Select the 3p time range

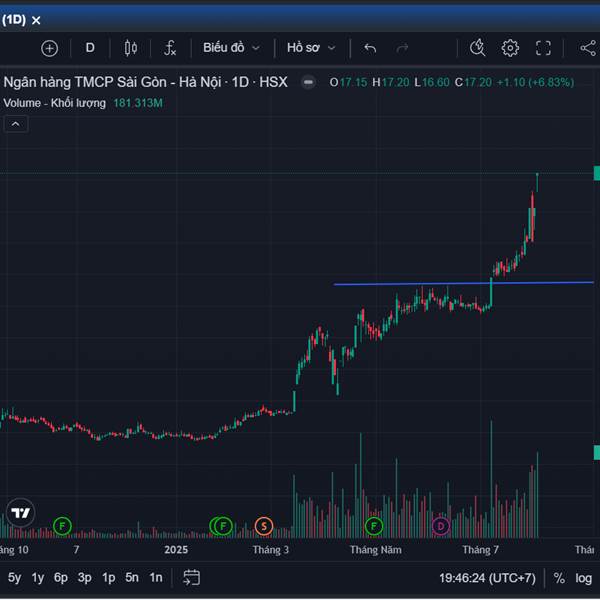[x=85, y=577]
